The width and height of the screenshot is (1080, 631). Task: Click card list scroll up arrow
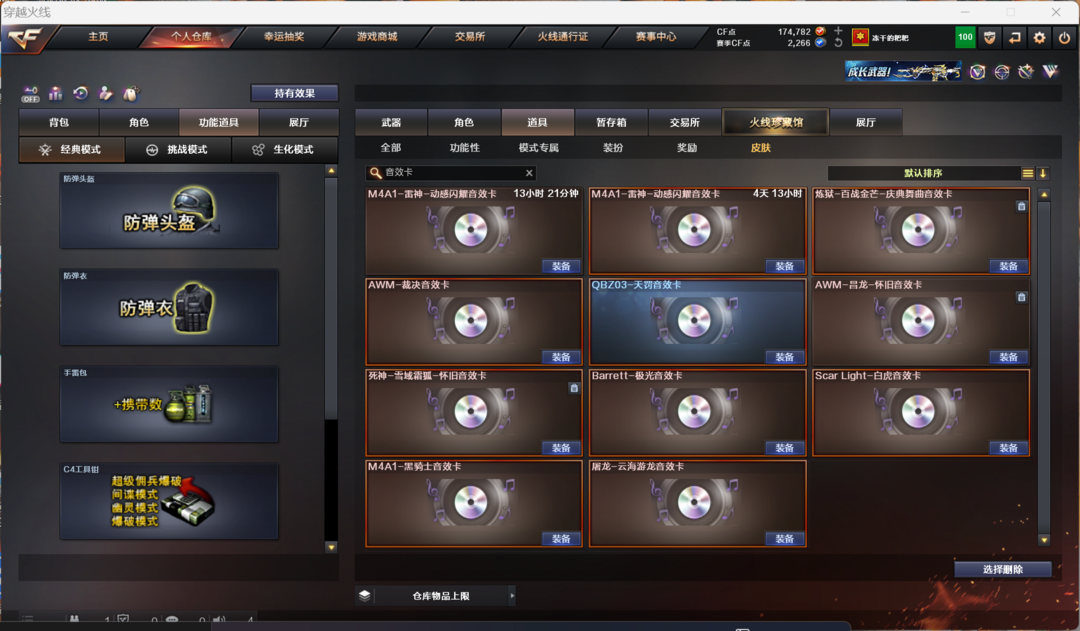click(1044, 195)
